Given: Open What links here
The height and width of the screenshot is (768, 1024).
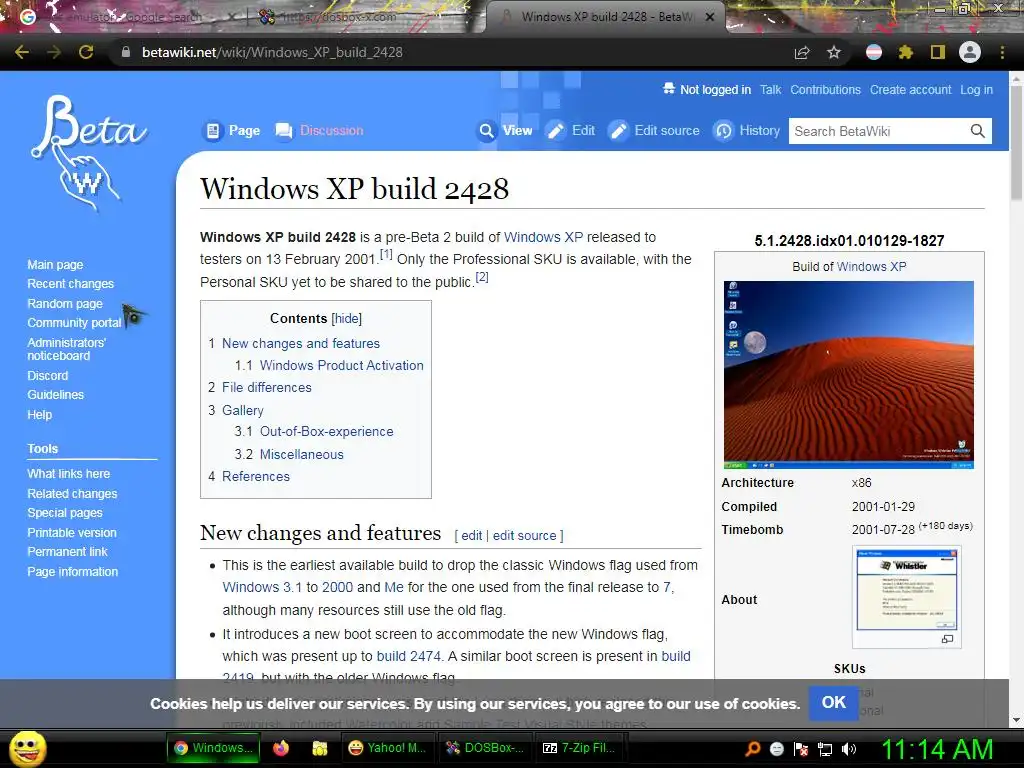Looking at the screenshot, I should pos(69,474).
